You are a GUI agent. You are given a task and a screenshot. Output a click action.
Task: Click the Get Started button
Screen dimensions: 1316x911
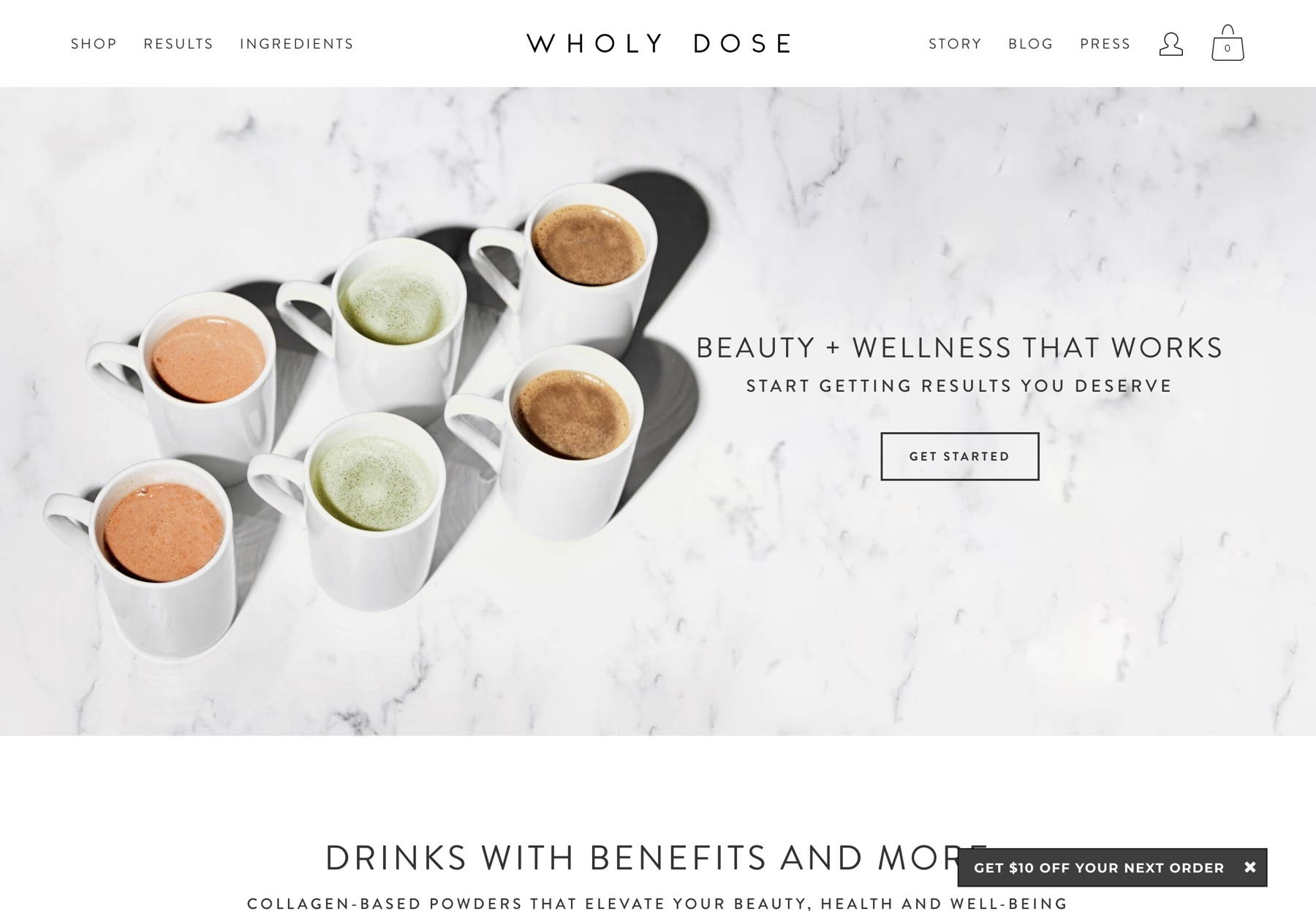click(x=959, y=456)
